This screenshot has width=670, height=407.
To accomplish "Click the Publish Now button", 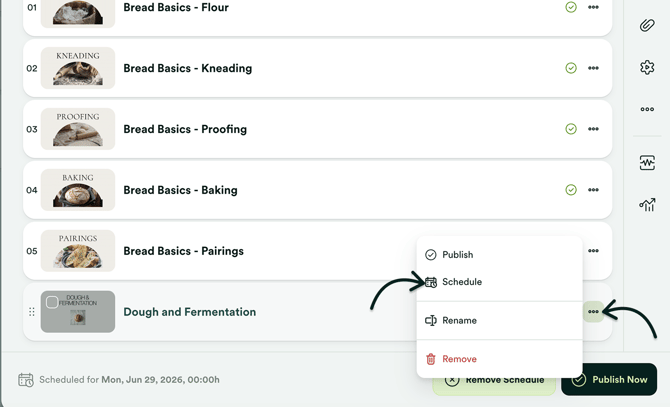I will tap(609, 379).
